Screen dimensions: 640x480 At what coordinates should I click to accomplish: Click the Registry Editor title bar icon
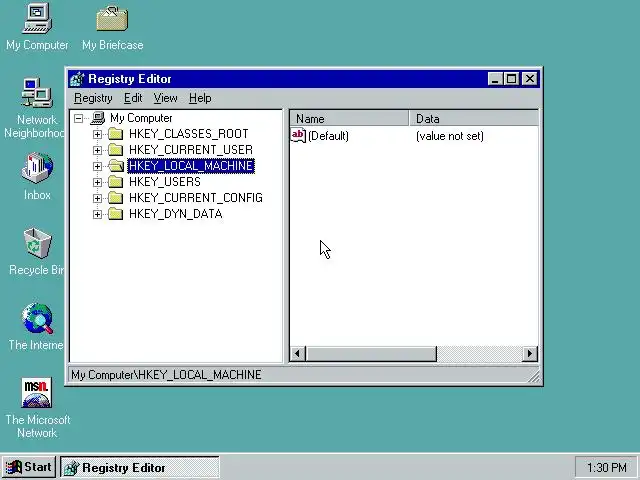77,79
